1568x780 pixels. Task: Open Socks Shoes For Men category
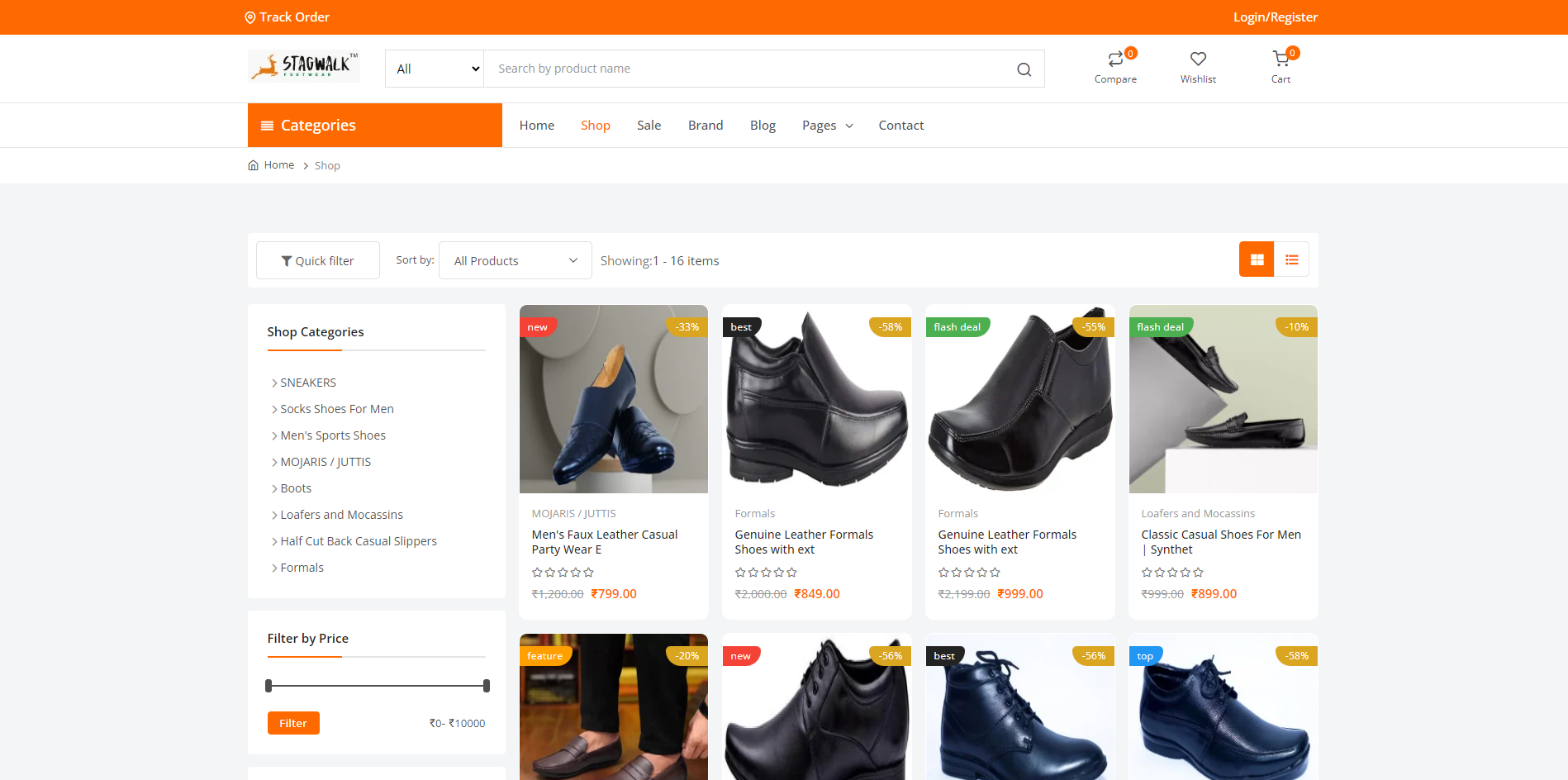click(337, 409)
